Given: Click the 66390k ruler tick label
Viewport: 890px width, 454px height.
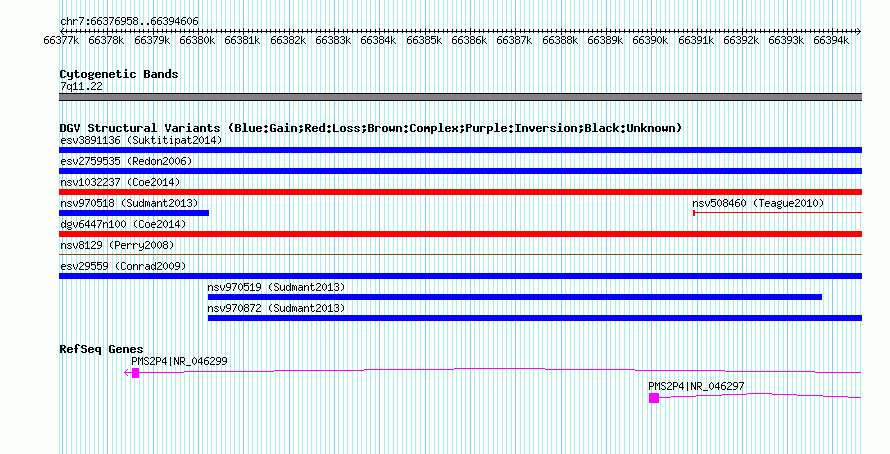Looking at the screenshot, I should click(x=650, y=41).
